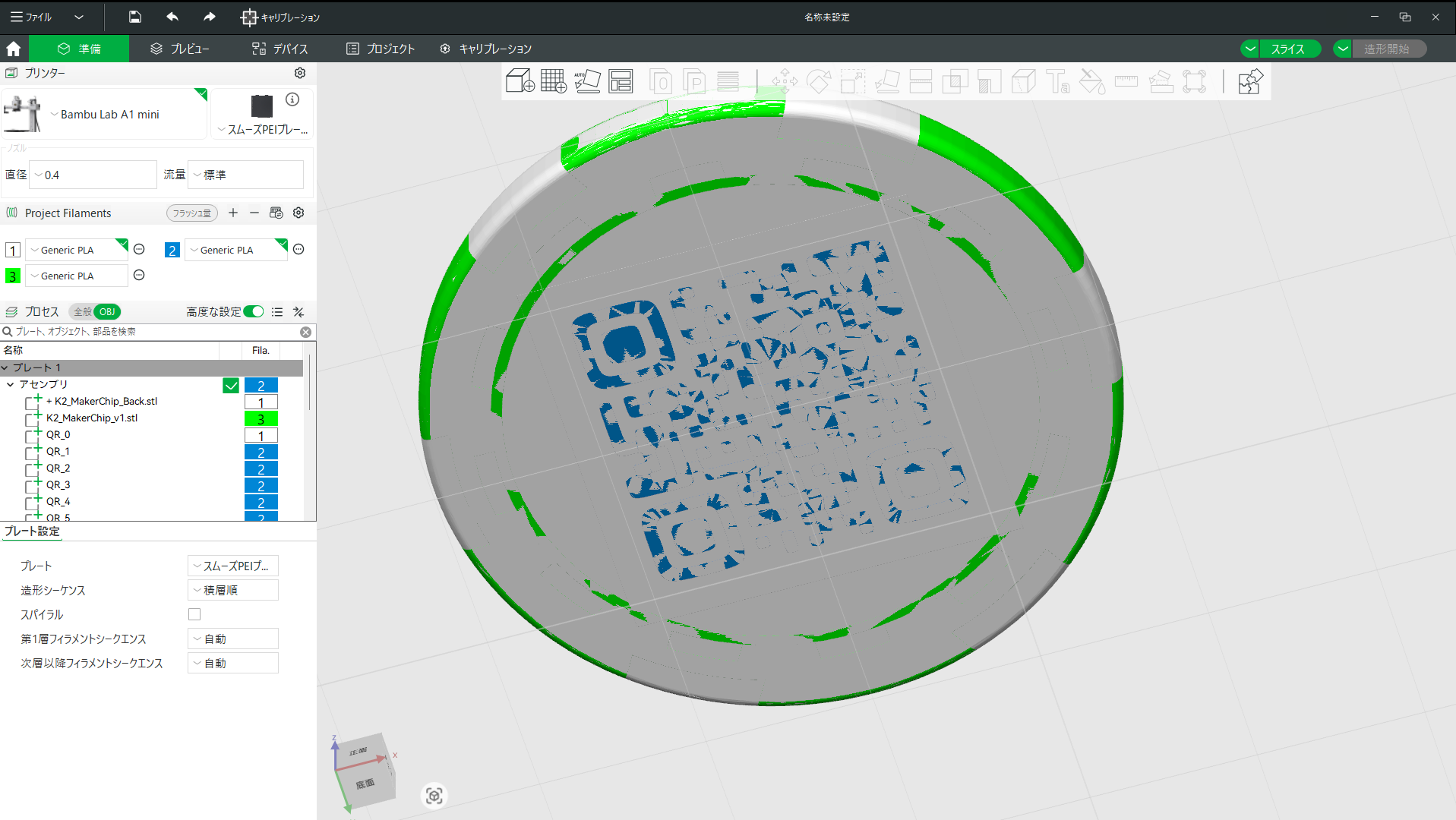Select the Move tool
Viewport: 1456px width, 820px height.
click(785, 81)
